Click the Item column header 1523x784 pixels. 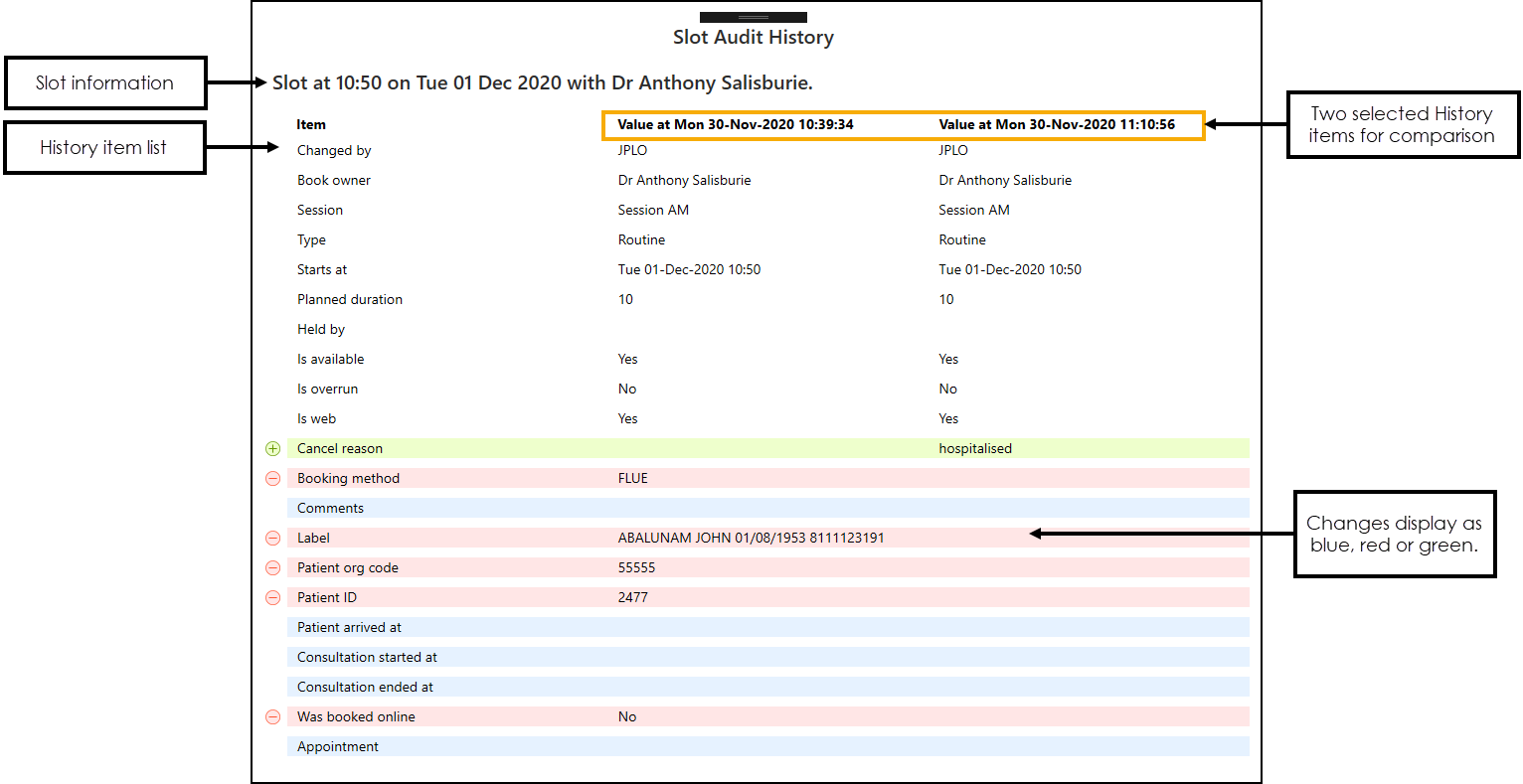(311, 124)
